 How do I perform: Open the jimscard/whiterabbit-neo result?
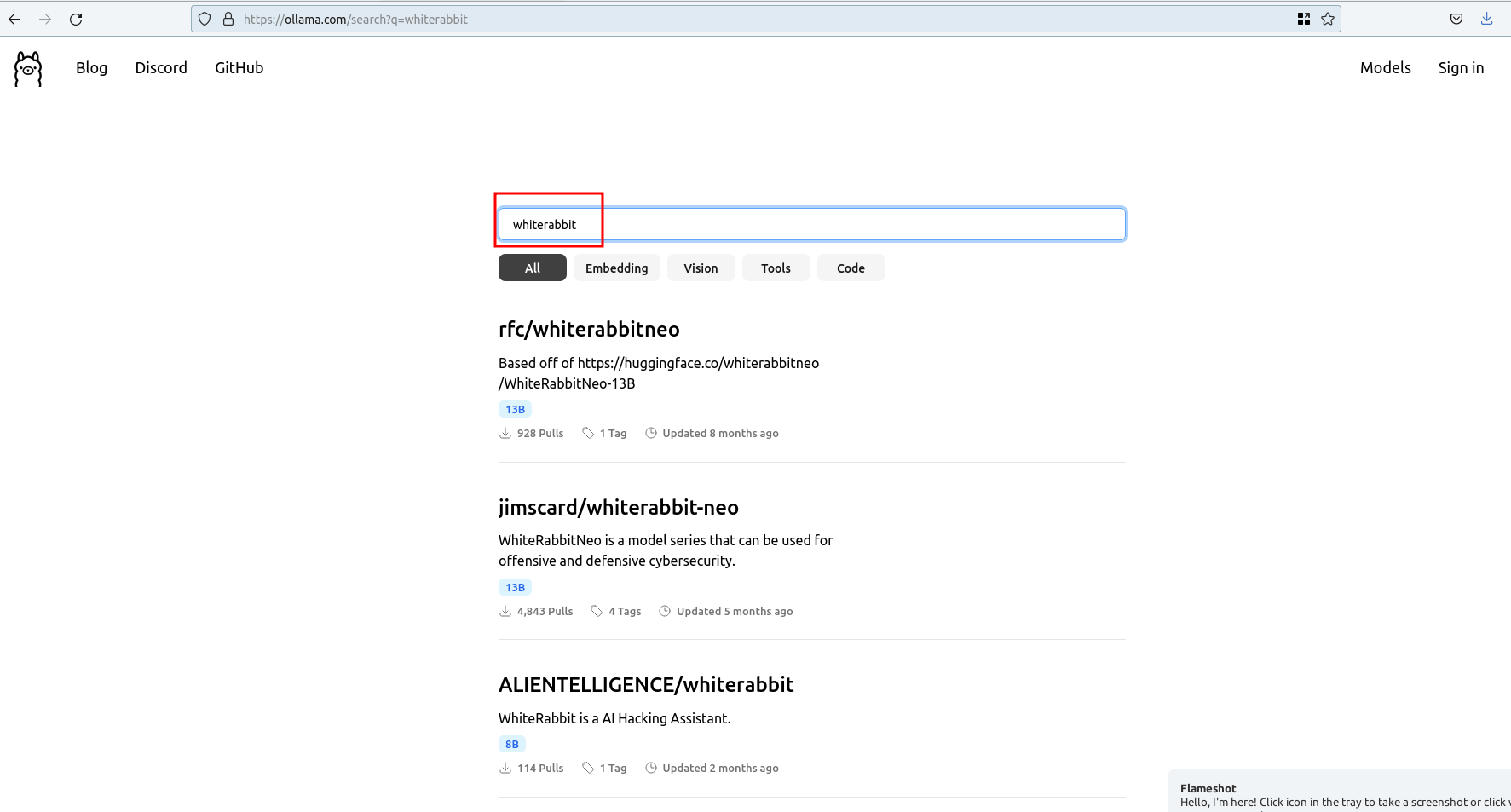point(618,507)
